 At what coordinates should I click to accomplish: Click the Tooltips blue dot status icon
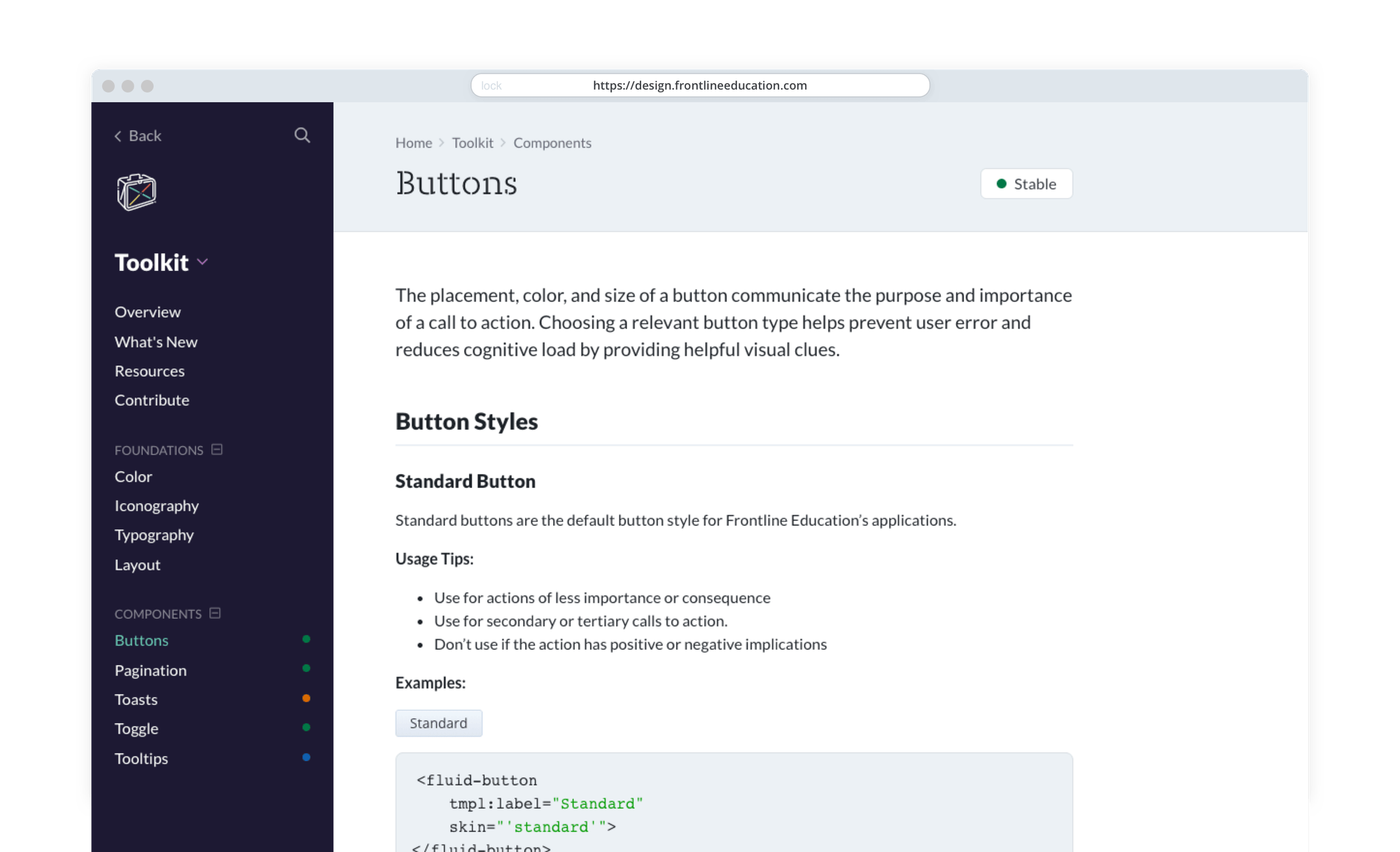click(x=305, y=757)
